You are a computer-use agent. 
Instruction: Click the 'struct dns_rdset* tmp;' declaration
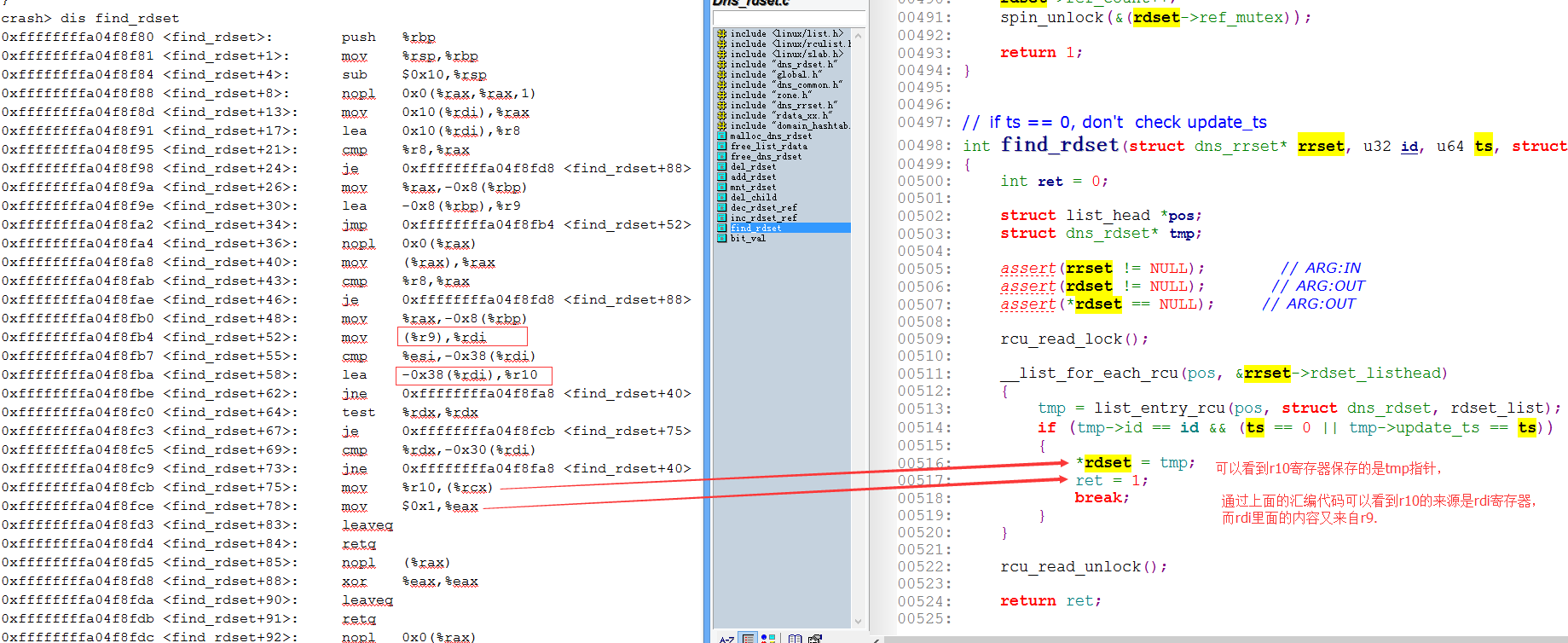click(x=1102, y=234)
